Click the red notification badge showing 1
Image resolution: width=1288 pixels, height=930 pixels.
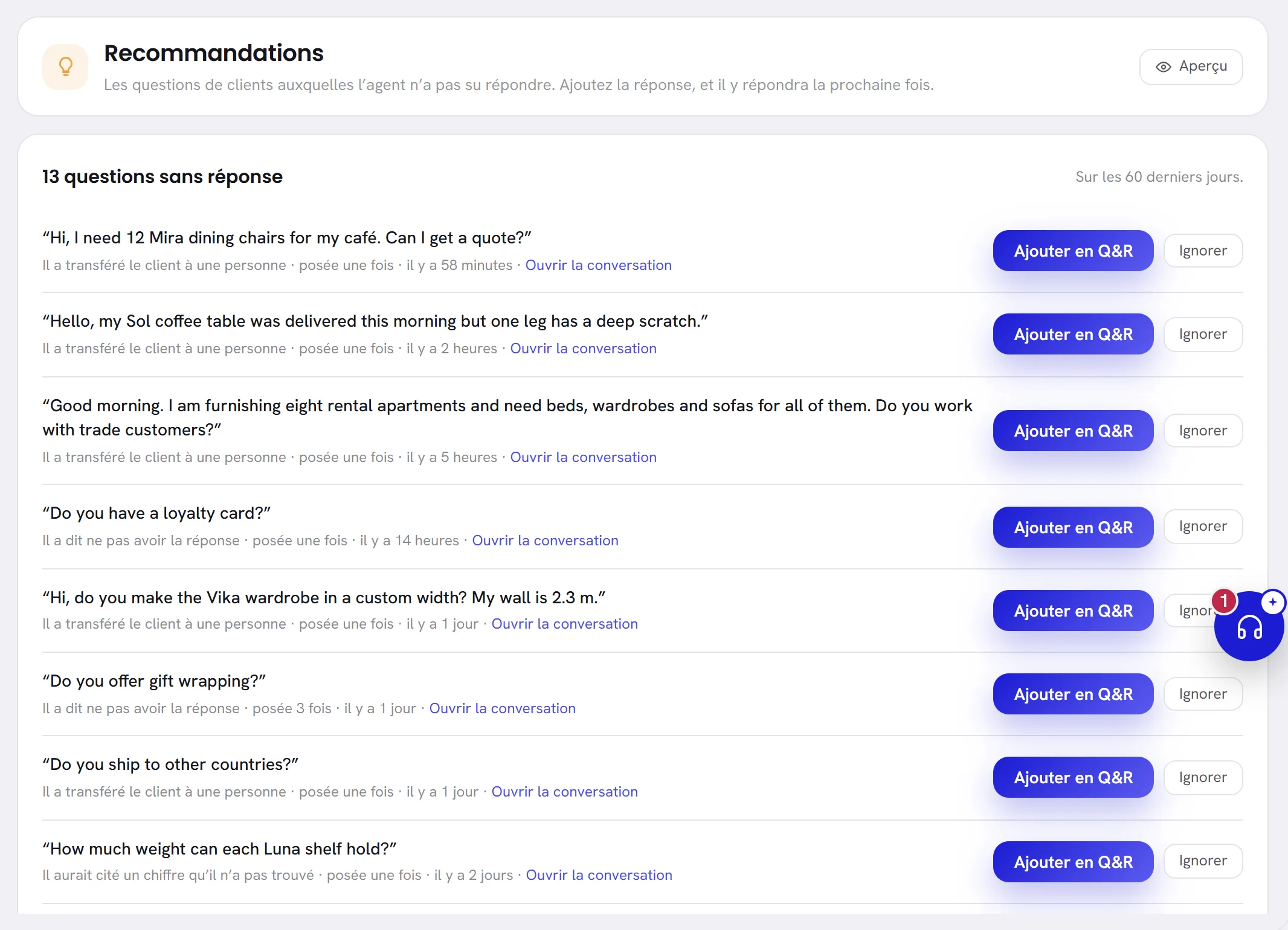tap(1225, 601)
